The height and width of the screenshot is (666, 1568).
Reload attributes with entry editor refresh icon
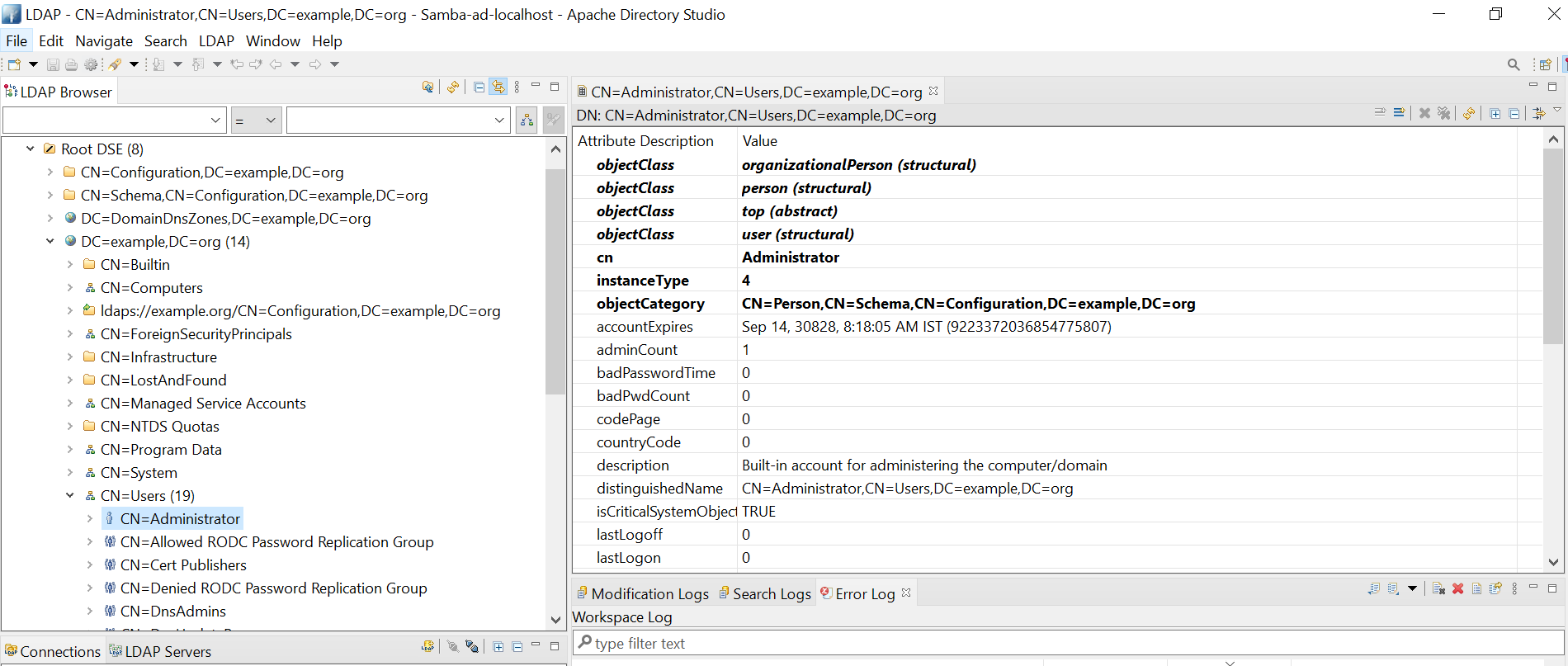(x=1469, y=113)
